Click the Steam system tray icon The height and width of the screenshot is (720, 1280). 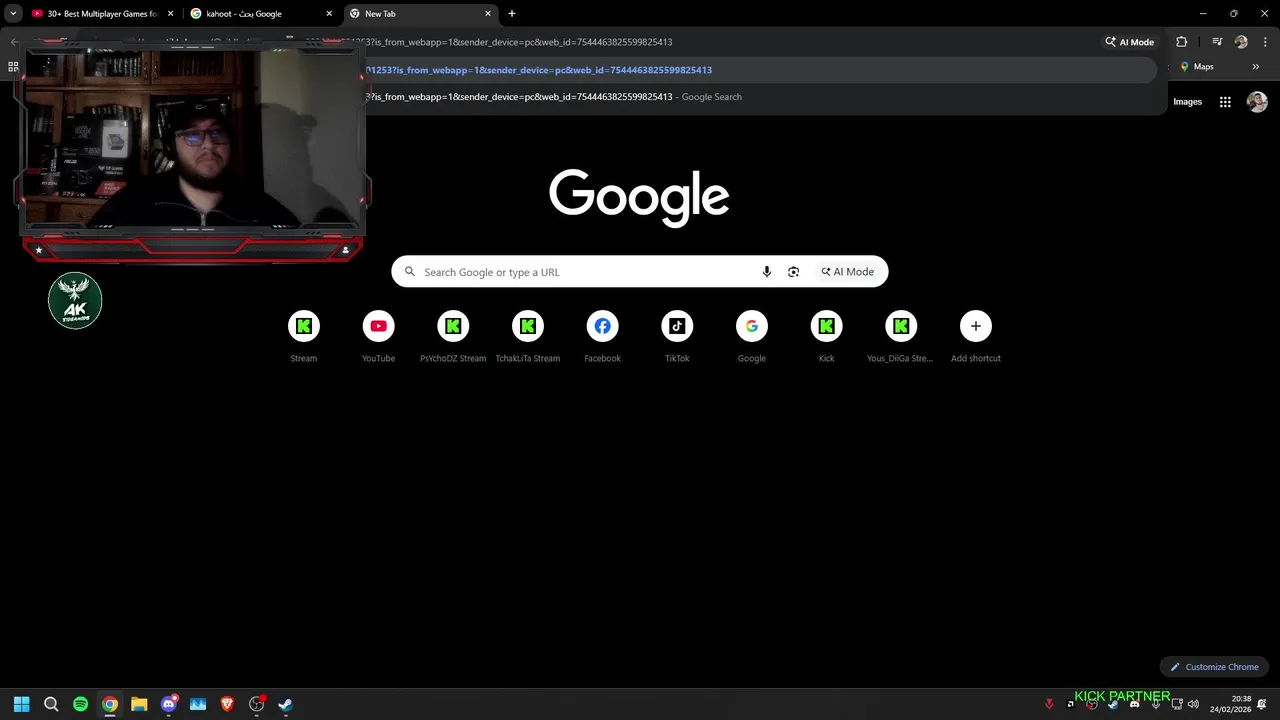coord(1113,704)
